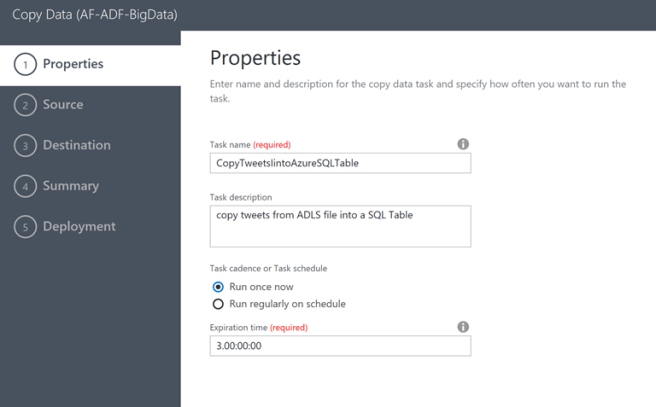Click the 'Task cadence or Task schedule' label
Viewport: 656px width, 407px height.
point(269,268)
